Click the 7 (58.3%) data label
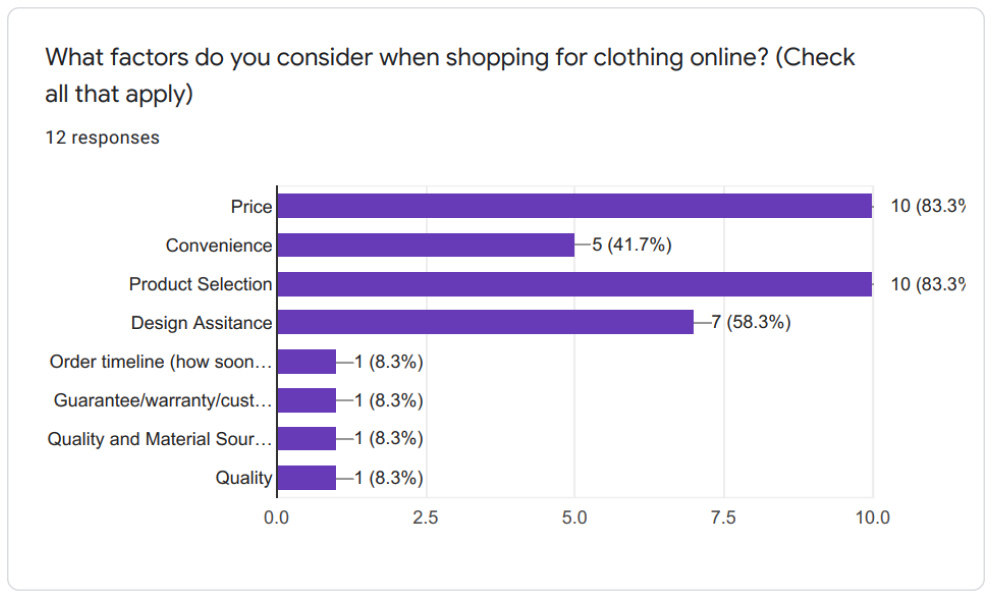Screen dimensions: 992x598 coord(751,322)
